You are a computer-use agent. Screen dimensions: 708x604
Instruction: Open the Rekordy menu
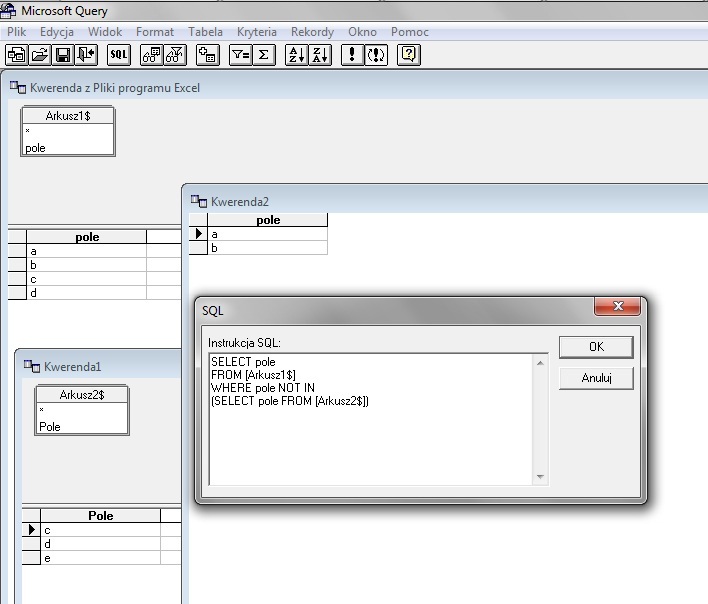click(312, 32)
